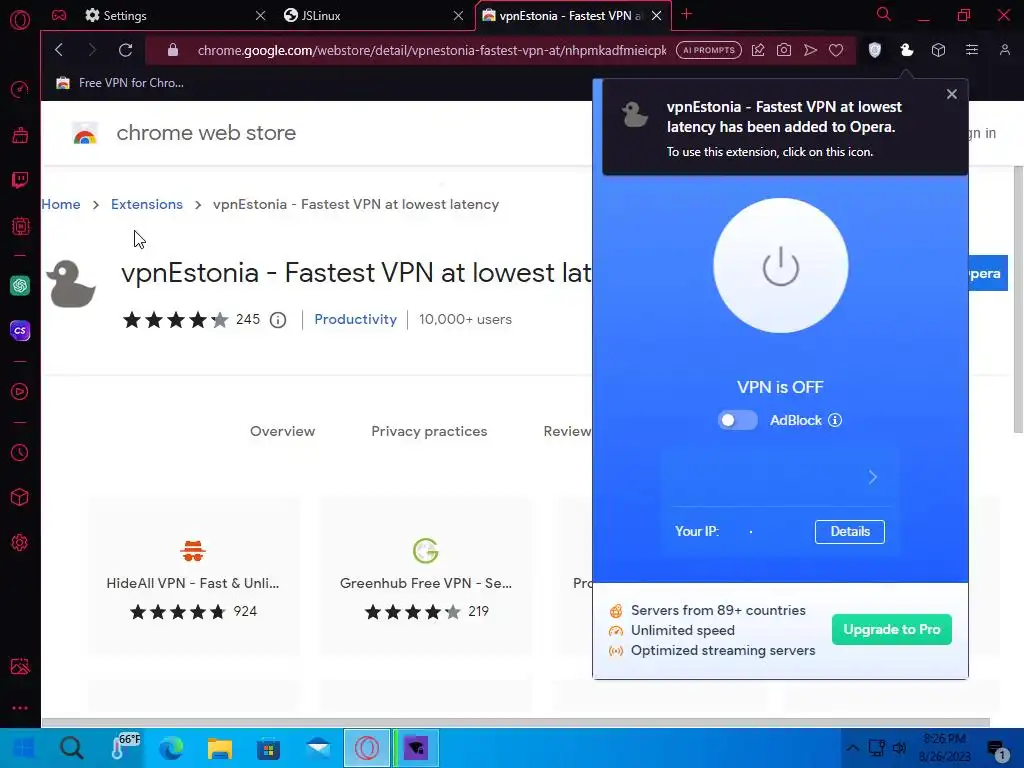This screenshot has width=1024, height=768.
Task: Bookmark page with heart icon
Action: (x=836, y=50)
